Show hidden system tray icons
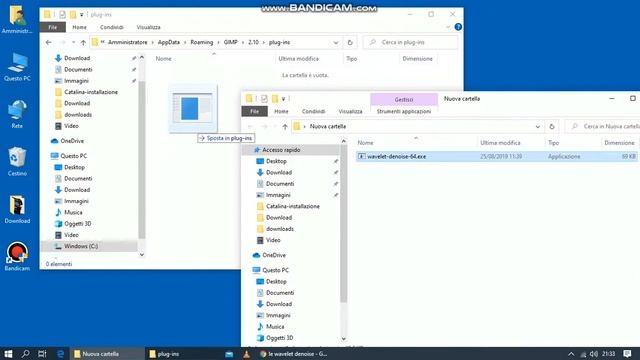The width and height of the screenshot is (640, 360). [571, 354]
